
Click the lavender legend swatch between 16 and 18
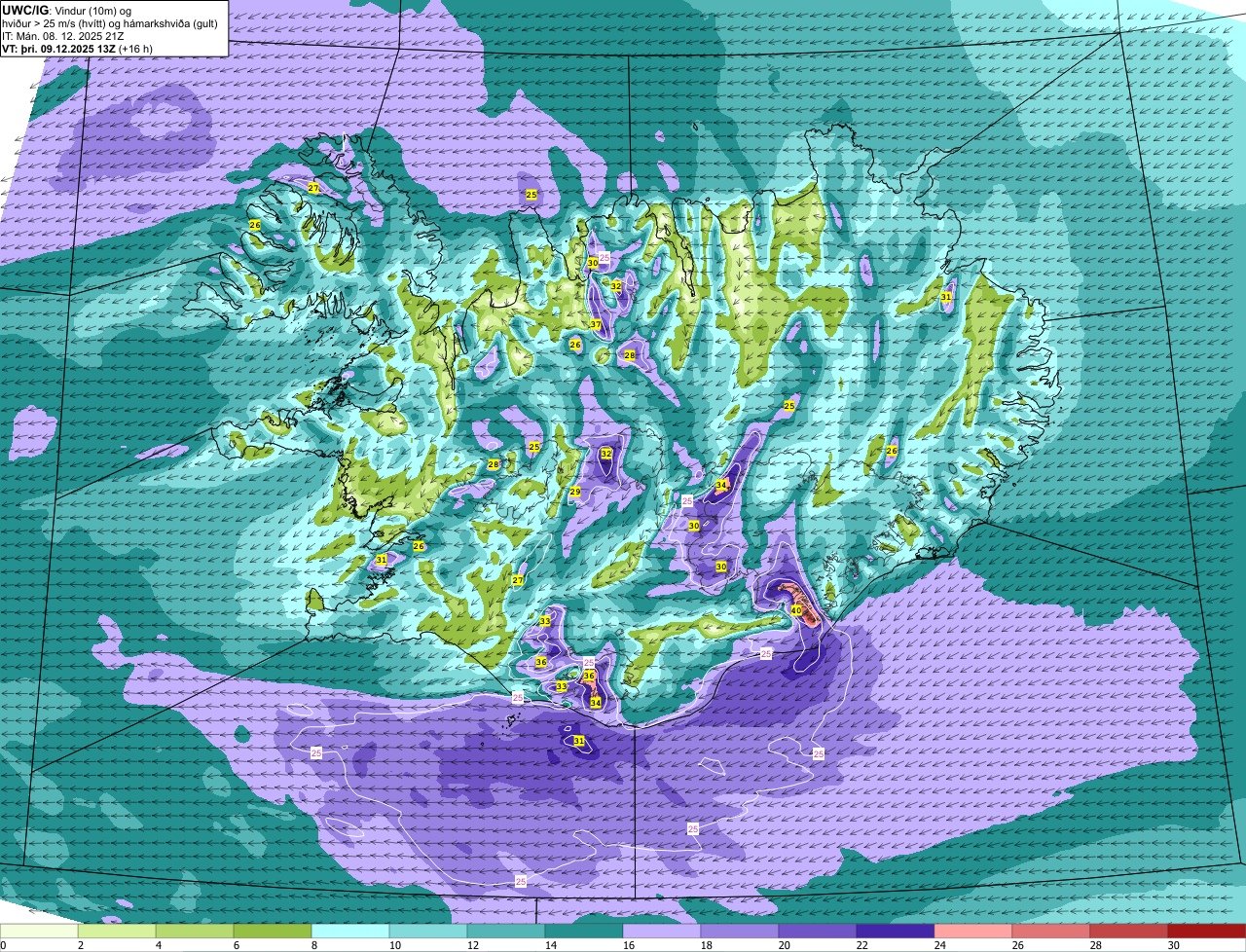pos(662,932)
